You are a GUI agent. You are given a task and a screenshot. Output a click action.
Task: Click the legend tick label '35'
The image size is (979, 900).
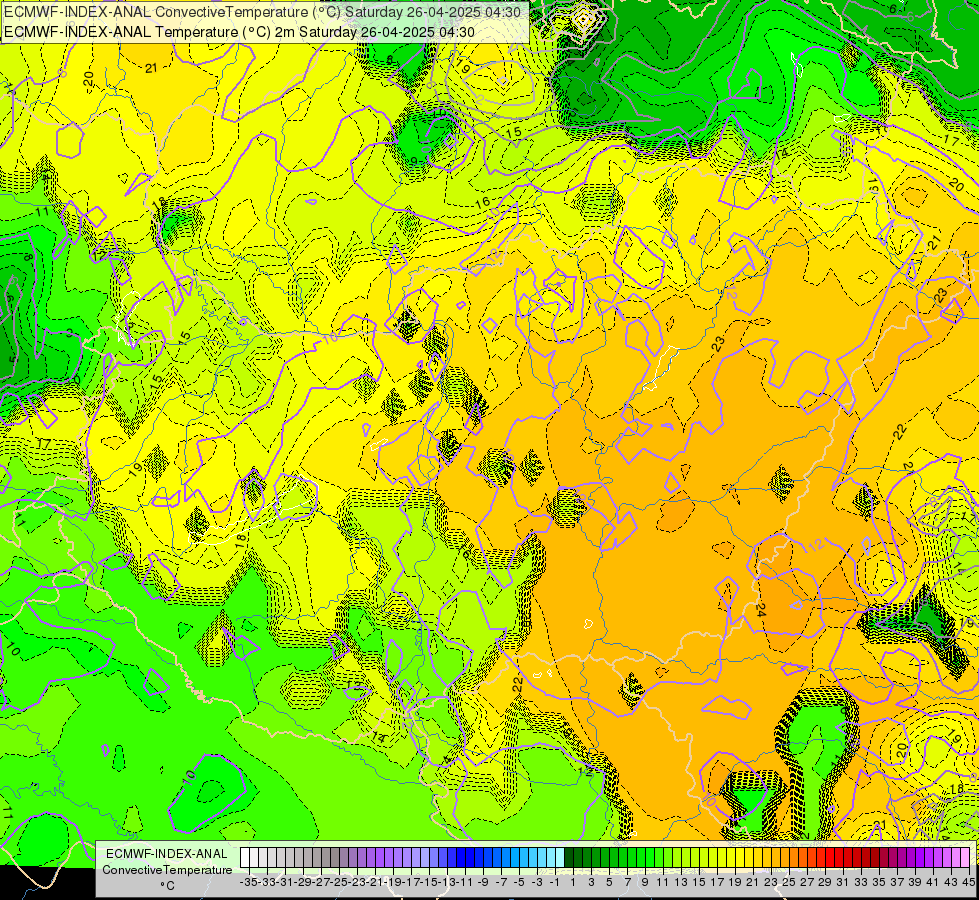click(x=879, y=883)
